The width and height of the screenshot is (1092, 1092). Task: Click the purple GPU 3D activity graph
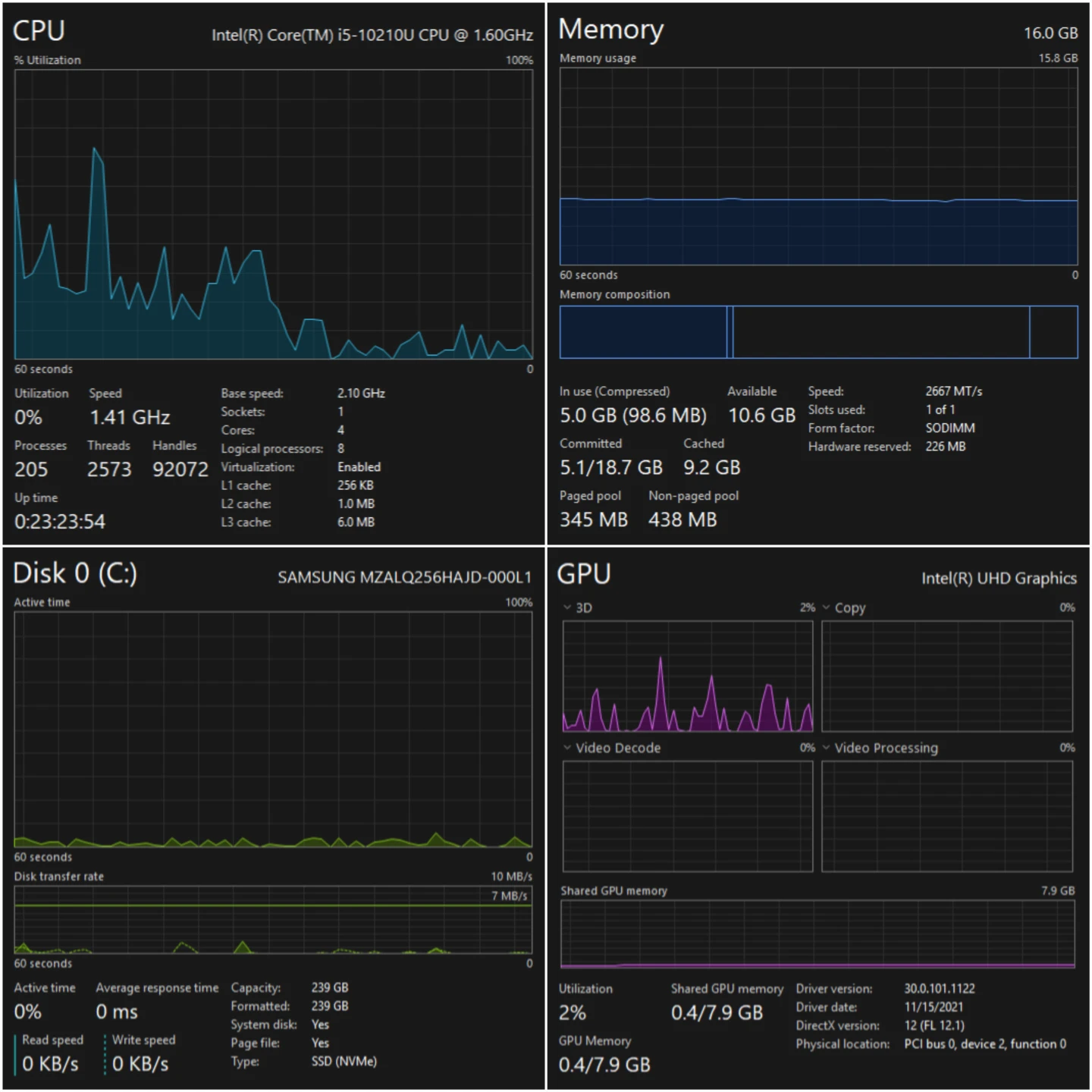click(688, 676)
